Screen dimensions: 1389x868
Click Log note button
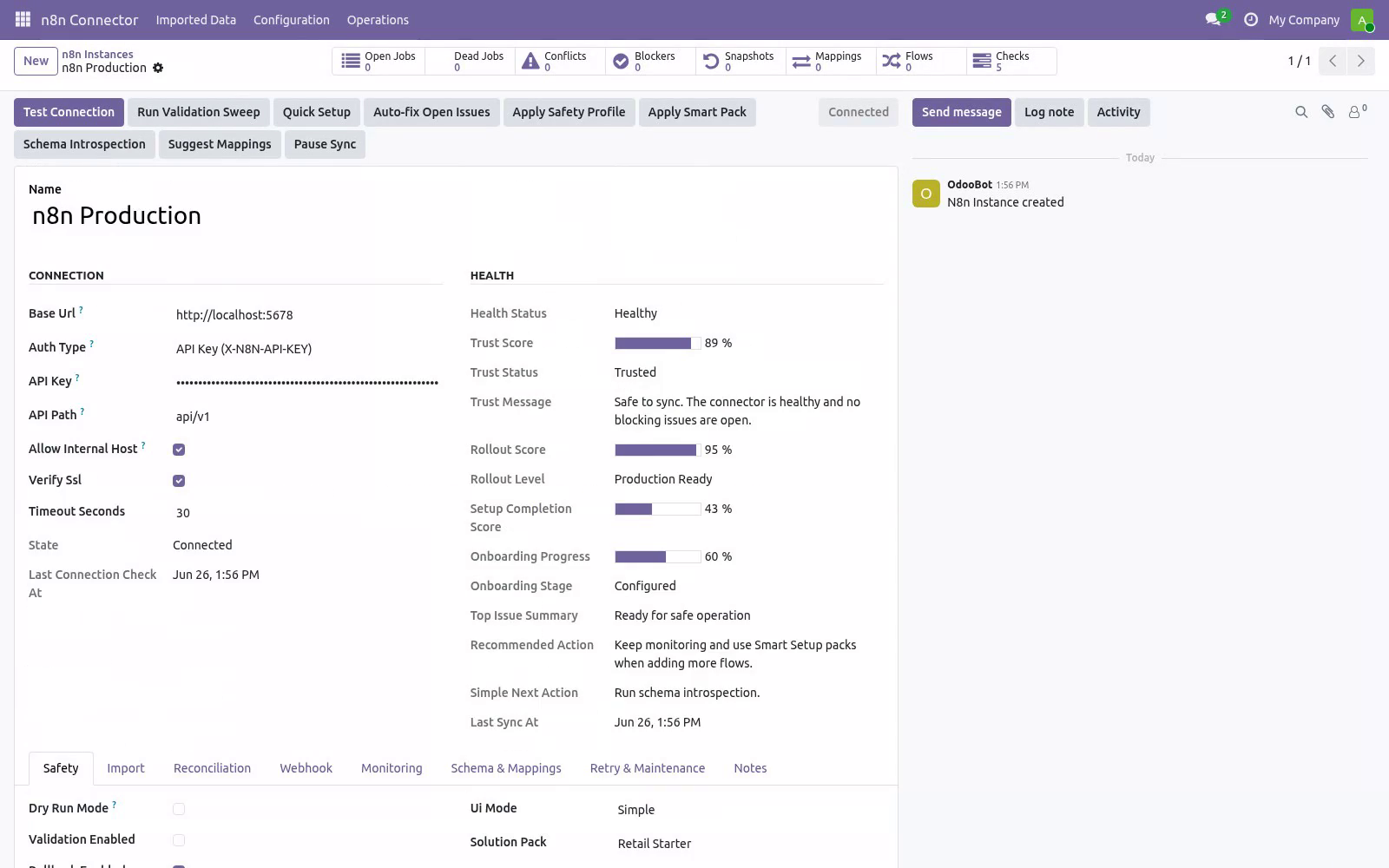[x=1049, y=112]
